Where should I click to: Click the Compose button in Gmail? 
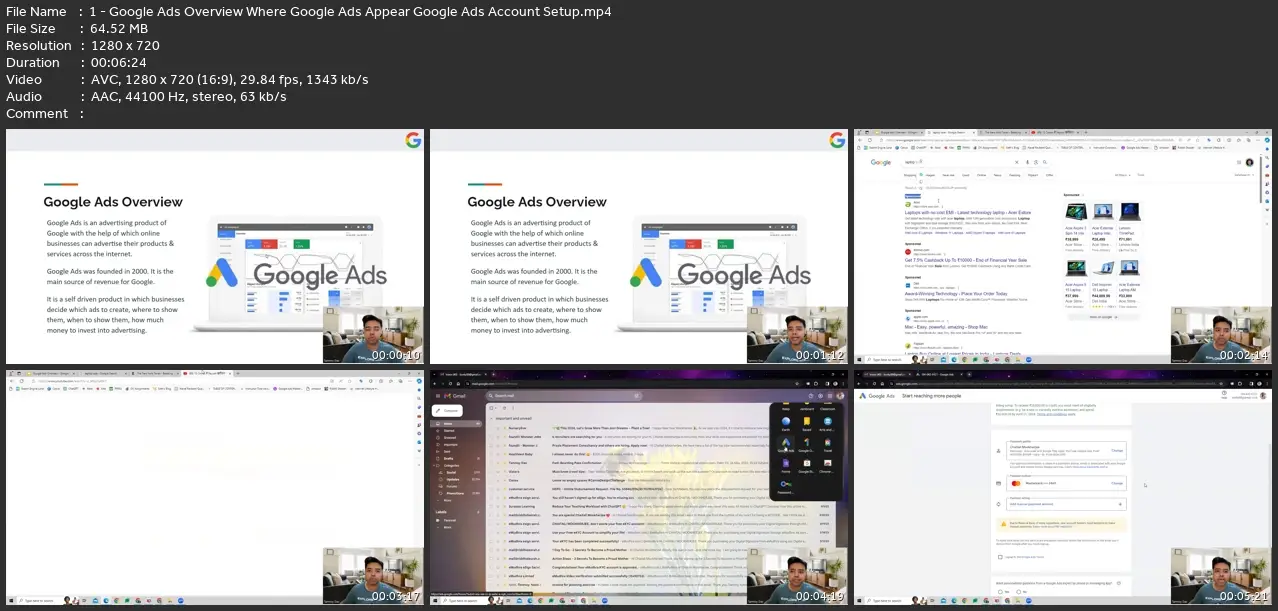click(447, 411)
